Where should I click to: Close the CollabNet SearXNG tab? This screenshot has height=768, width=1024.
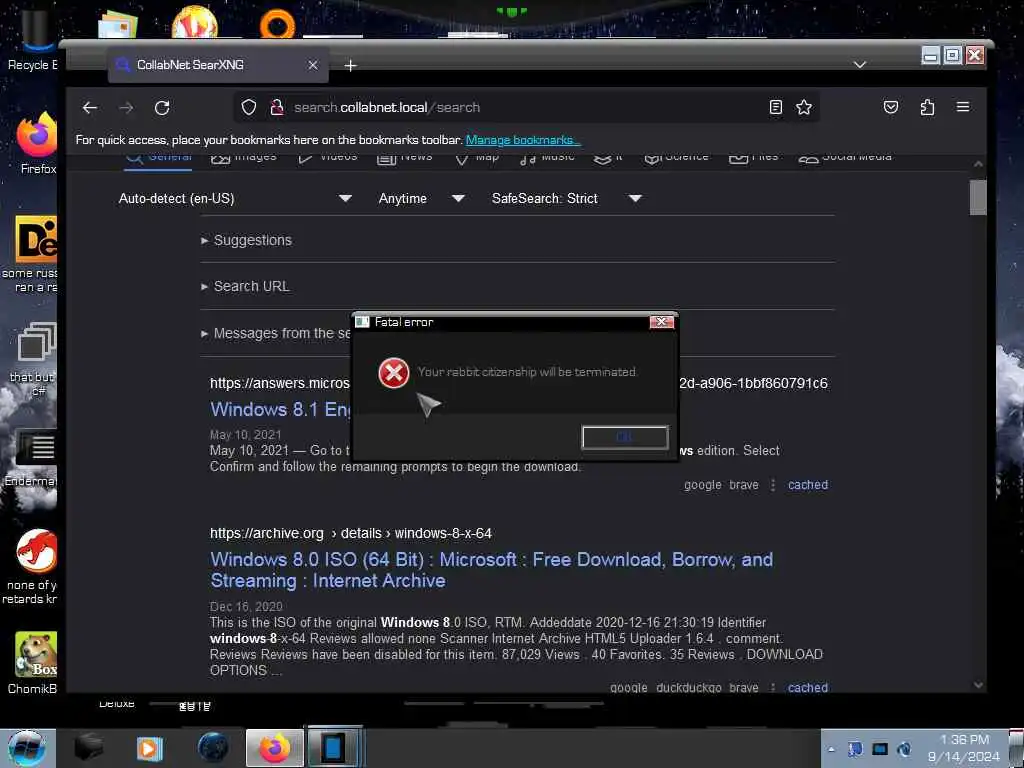click(x=313, y=65)
